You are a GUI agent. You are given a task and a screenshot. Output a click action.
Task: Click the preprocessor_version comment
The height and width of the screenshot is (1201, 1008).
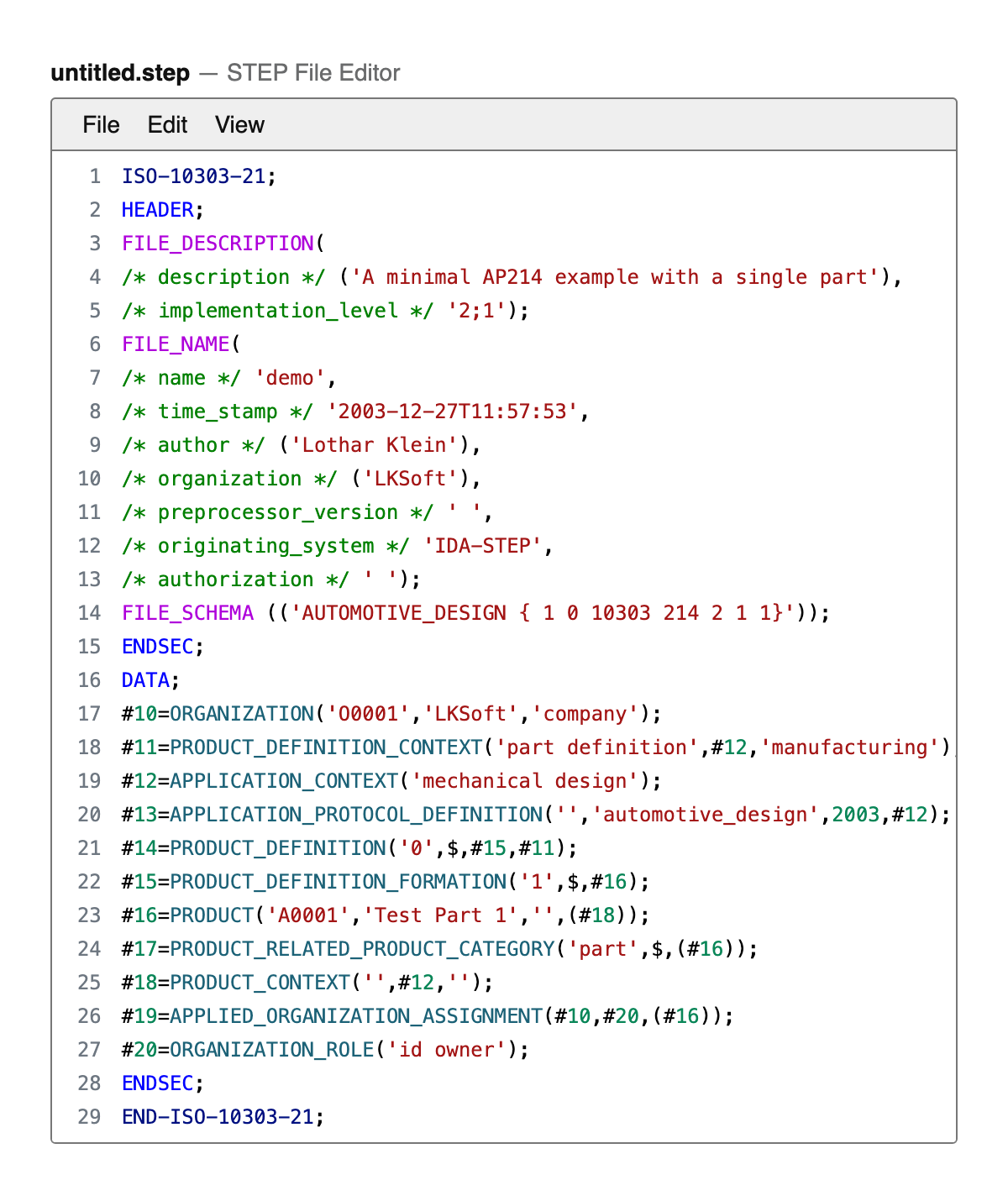pos(278,512)
